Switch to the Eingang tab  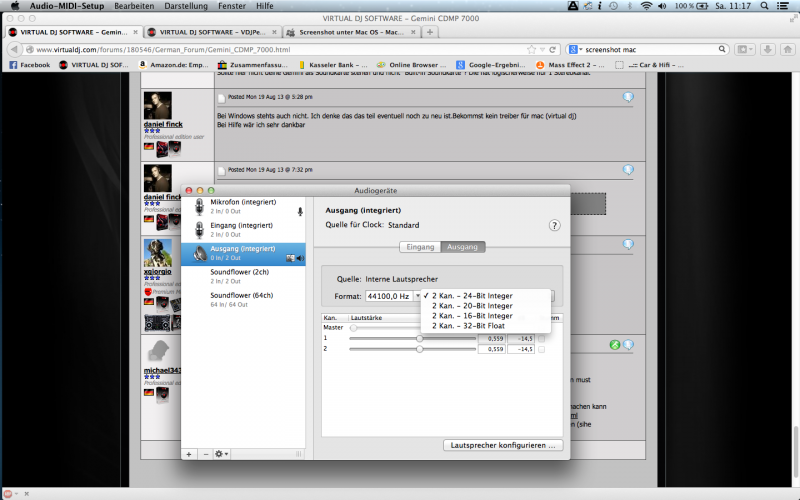point(419,247)
